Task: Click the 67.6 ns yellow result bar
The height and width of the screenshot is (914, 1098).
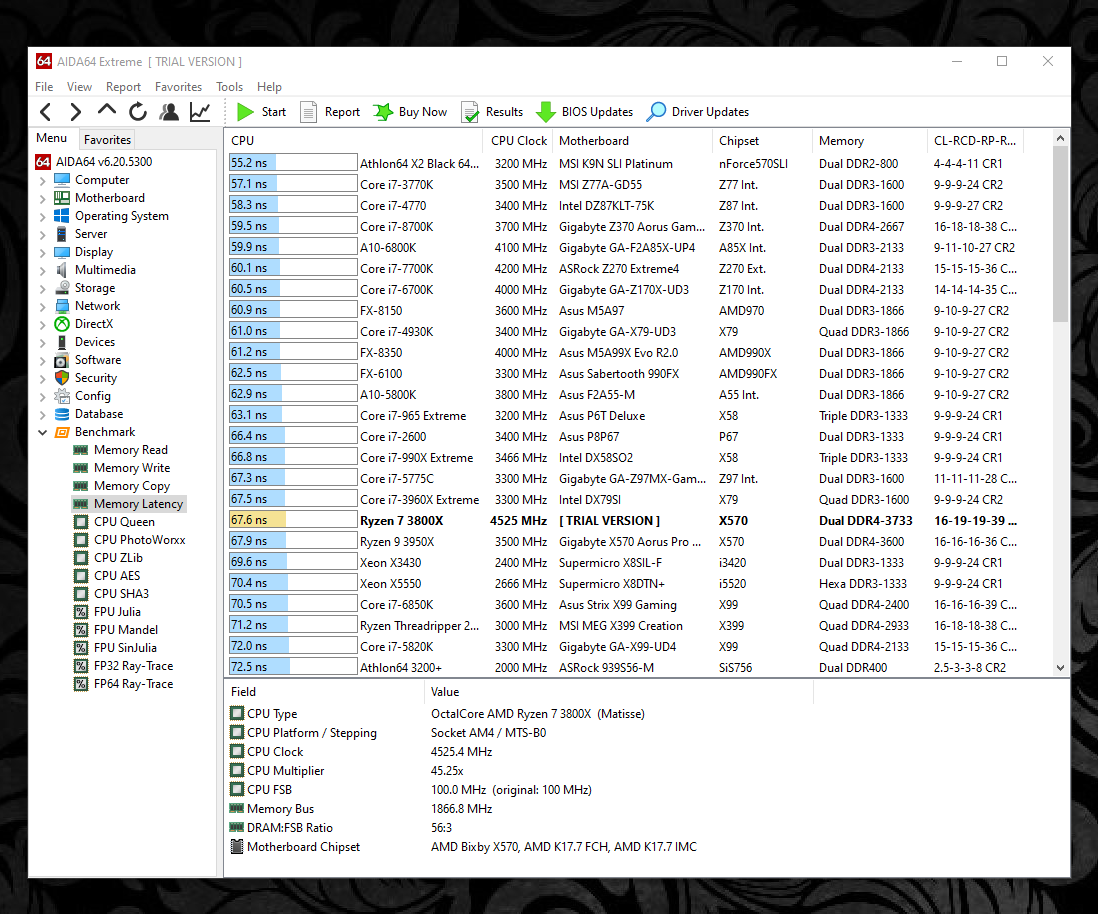Action: (x=293, y=520)
